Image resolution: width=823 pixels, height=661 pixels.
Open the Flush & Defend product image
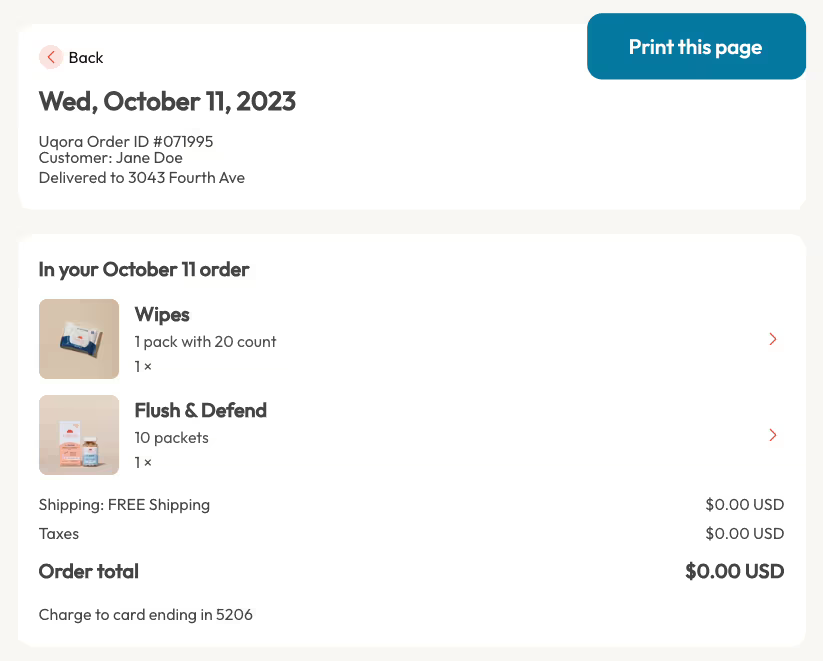point(79,435)
